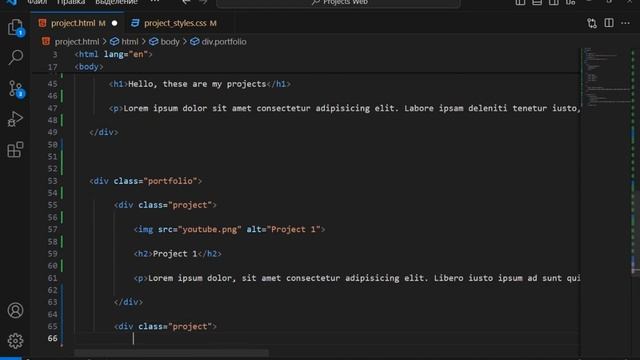The height and width of the screenshot is (360, 640).
Task: Click the sticky <html lang="en"> line
Action: click(113, 54)
